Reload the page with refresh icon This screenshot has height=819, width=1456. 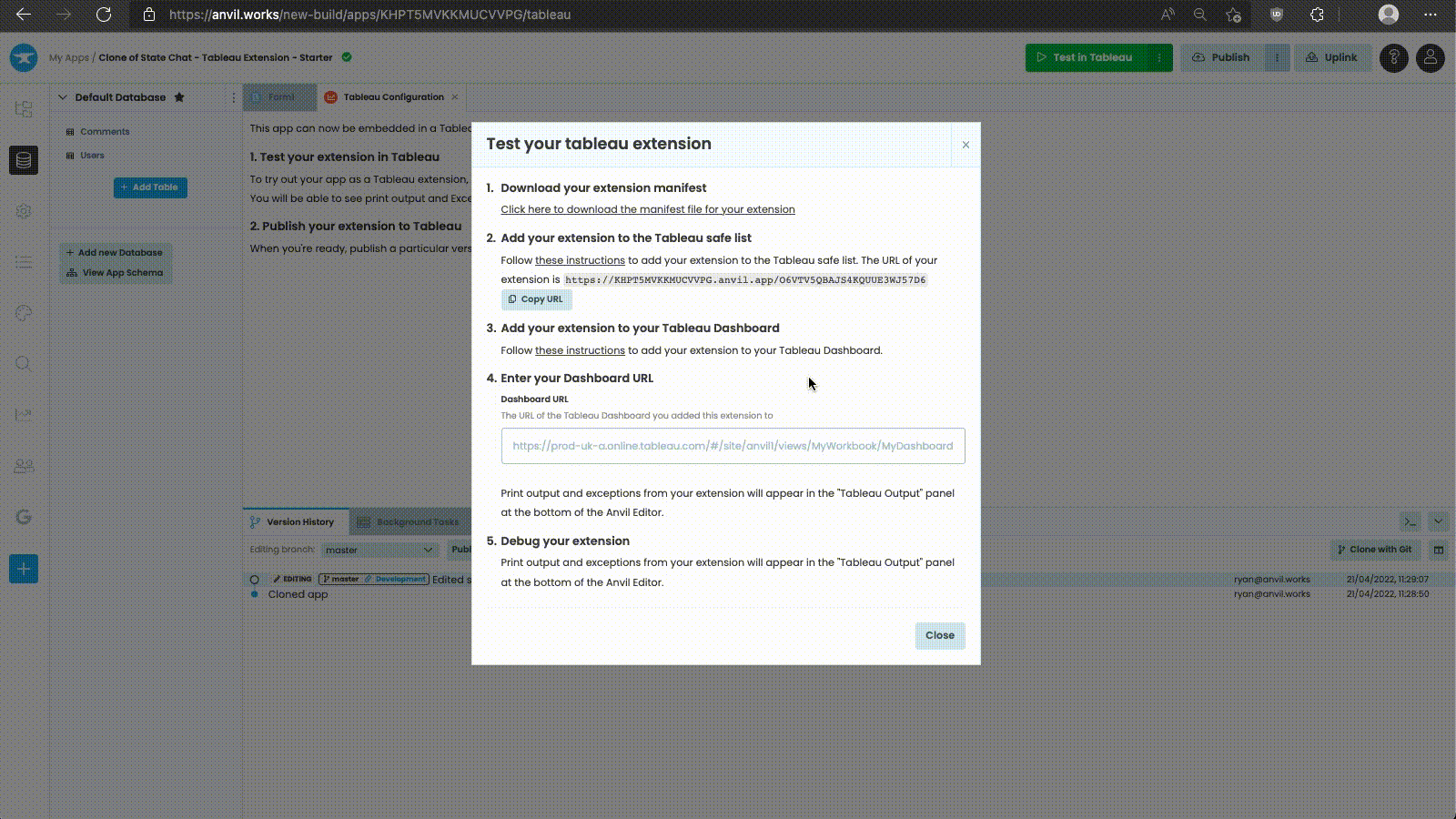(x=104, y=15)
